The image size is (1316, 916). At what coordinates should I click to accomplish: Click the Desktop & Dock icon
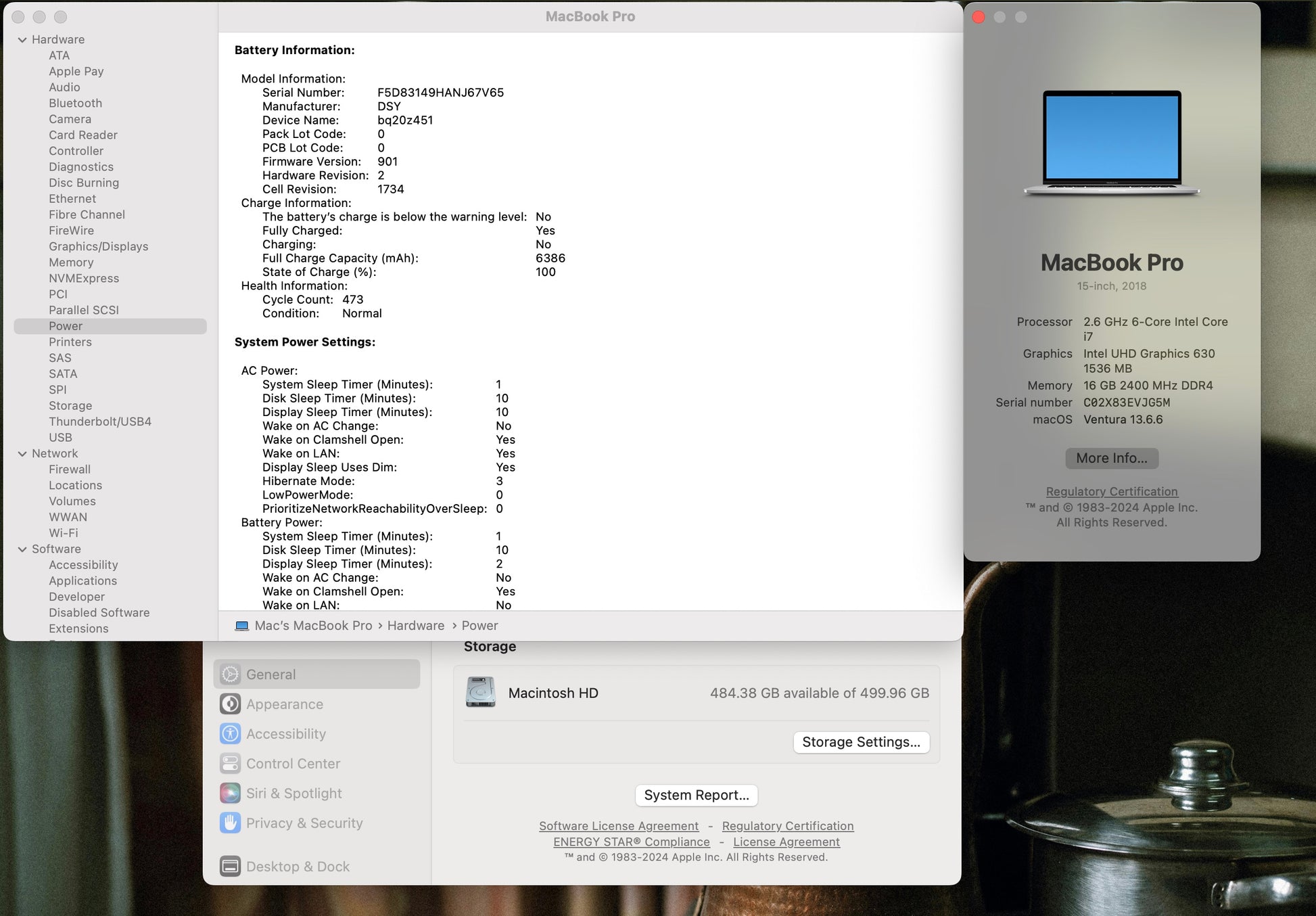click(230, 867)
